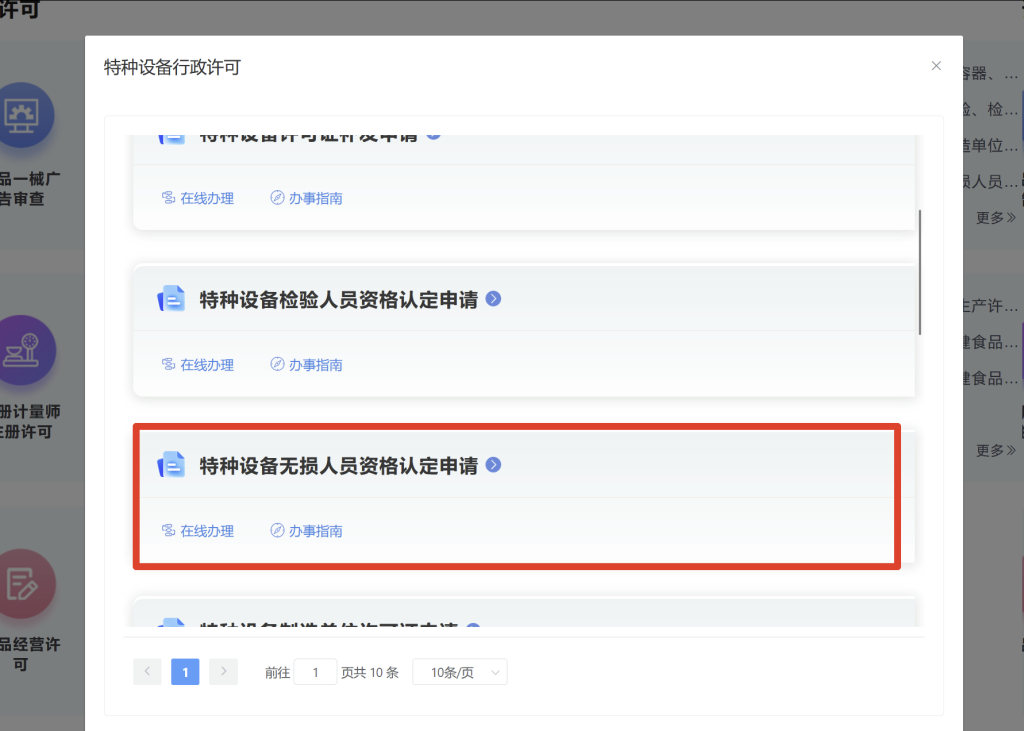This screenshot has width=1024, height=731.
Task: Click the 特种设备行政许可 dialog heading
Action: (x=172, y=67)
